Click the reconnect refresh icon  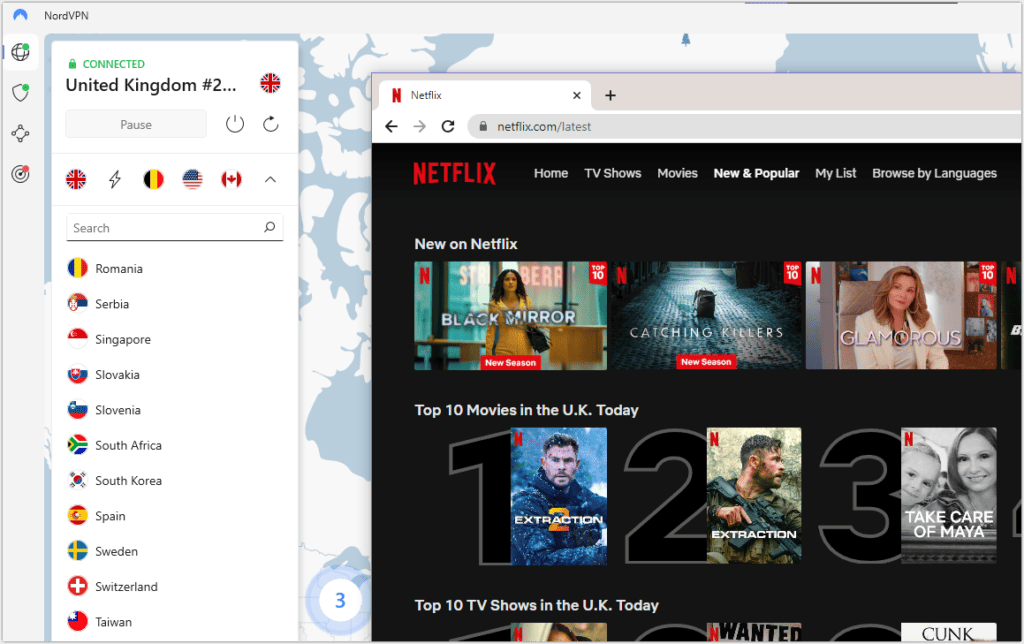click(x=270, y=124)
